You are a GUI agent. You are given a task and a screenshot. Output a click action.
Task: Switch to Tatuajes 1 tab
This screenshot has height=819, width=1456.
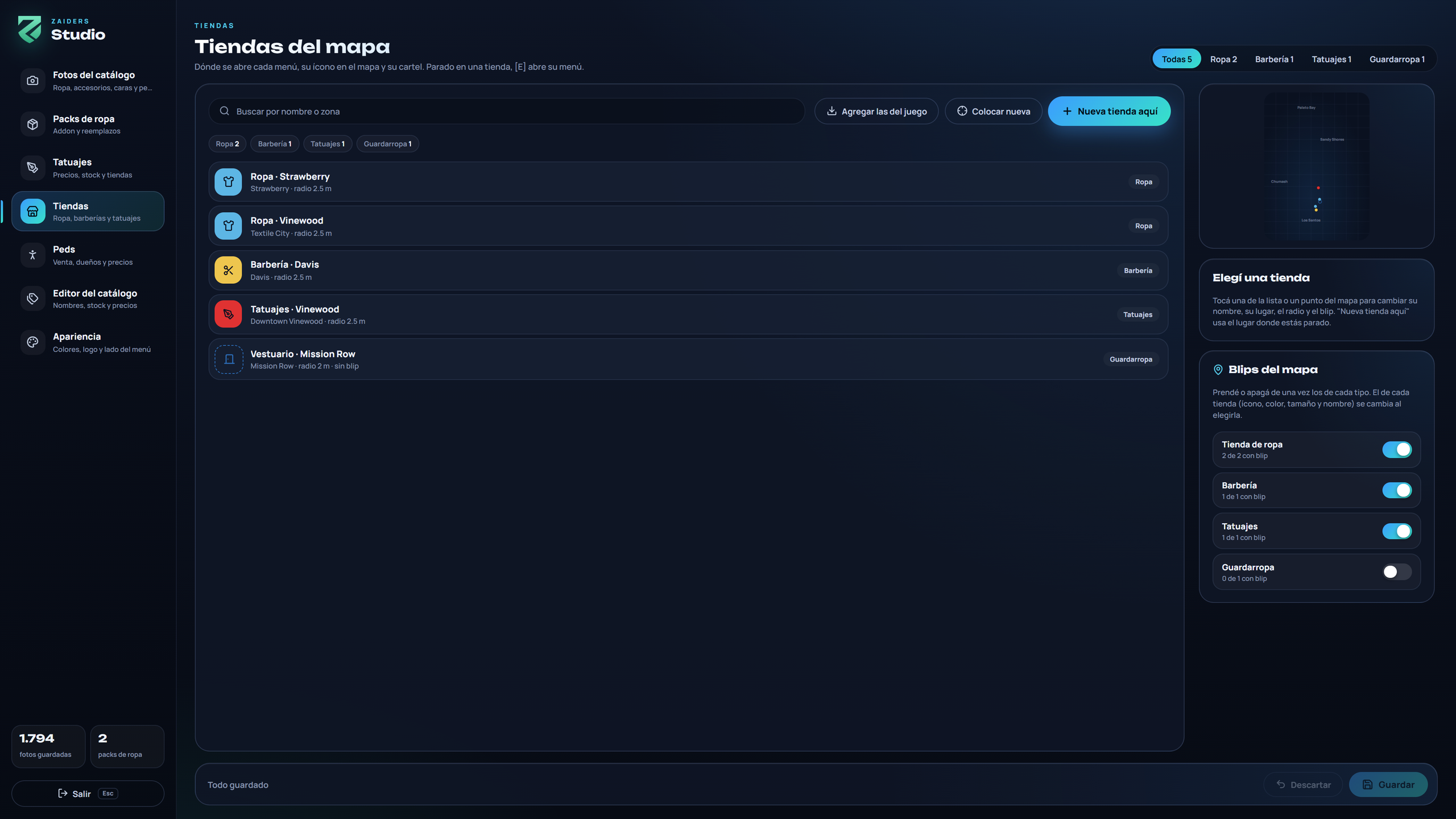click(1331, 59)
